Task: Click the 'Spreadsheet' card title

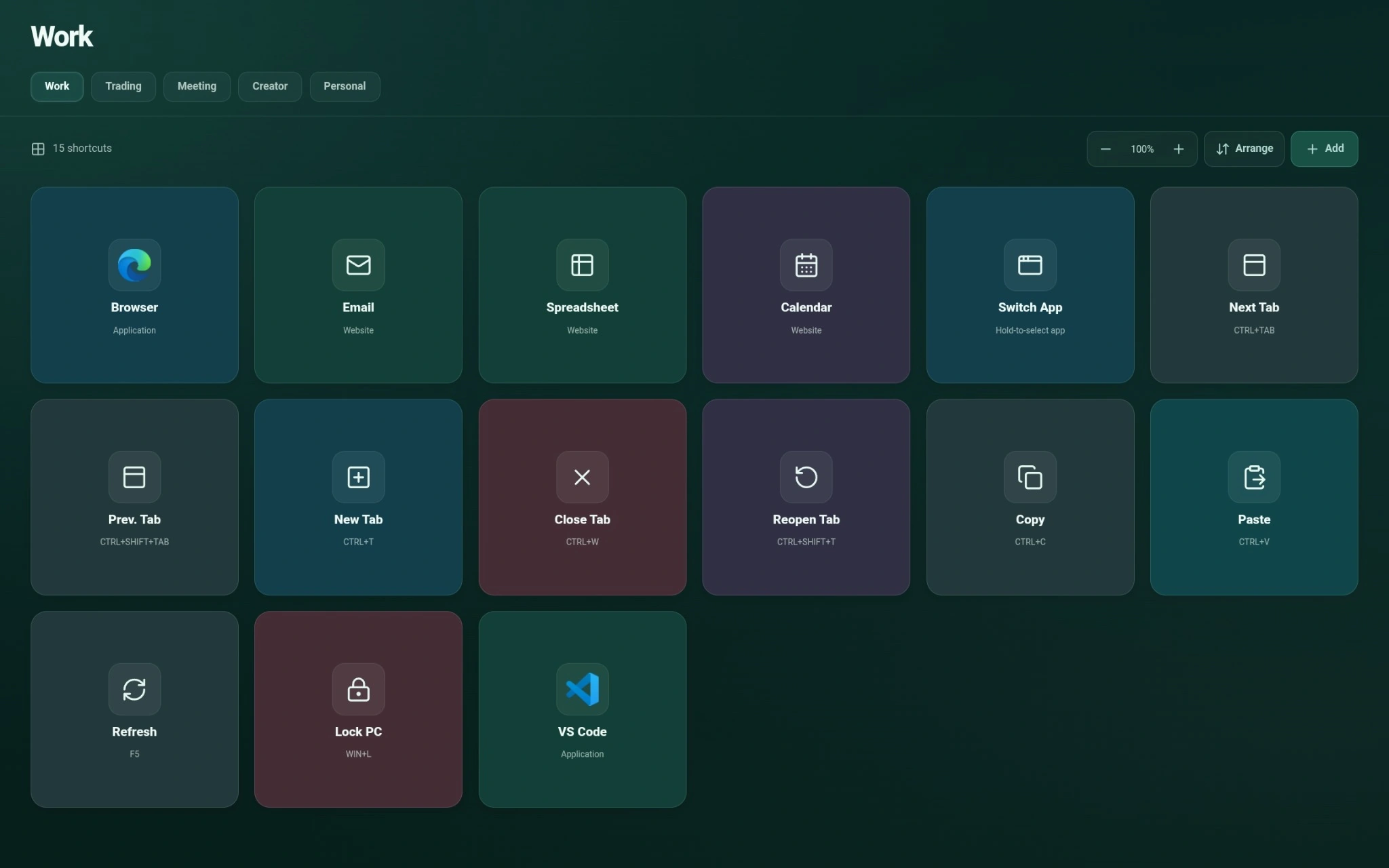Action: (582, 307)
